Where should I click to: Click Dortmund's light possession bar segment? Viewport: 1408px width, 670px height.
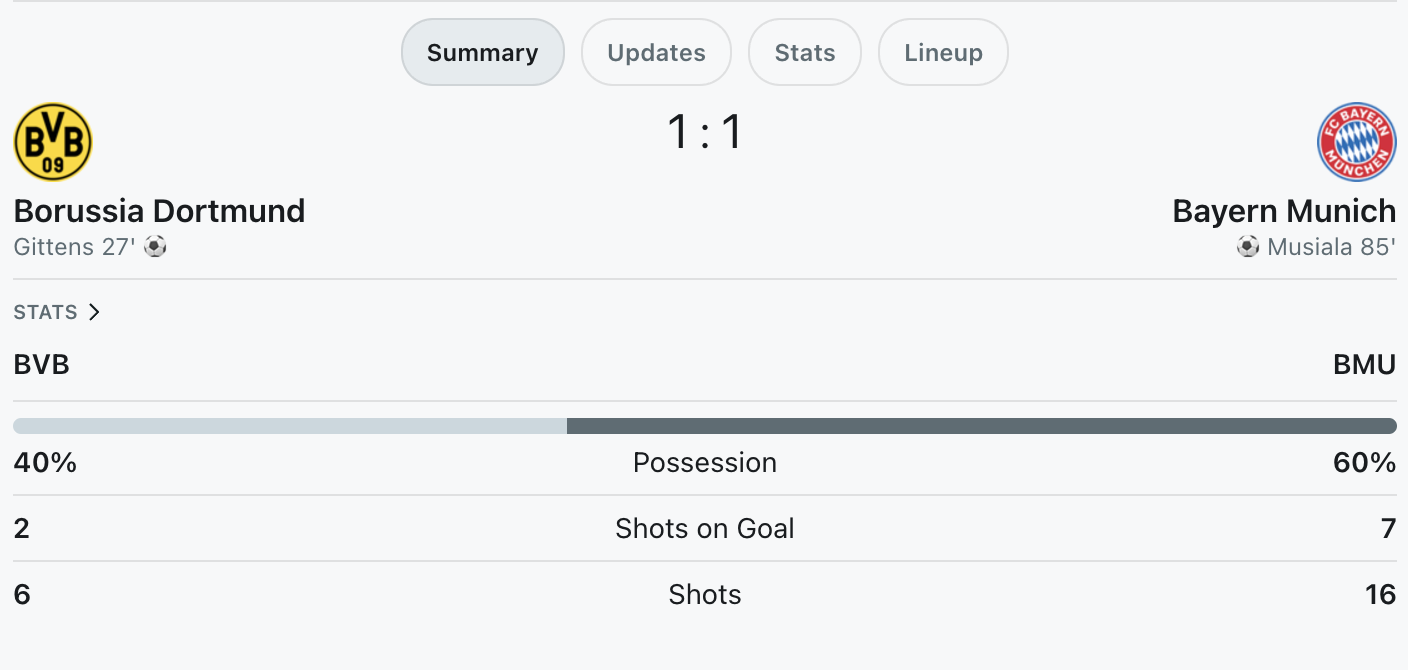pyautogui.click(x=290, y=426)
